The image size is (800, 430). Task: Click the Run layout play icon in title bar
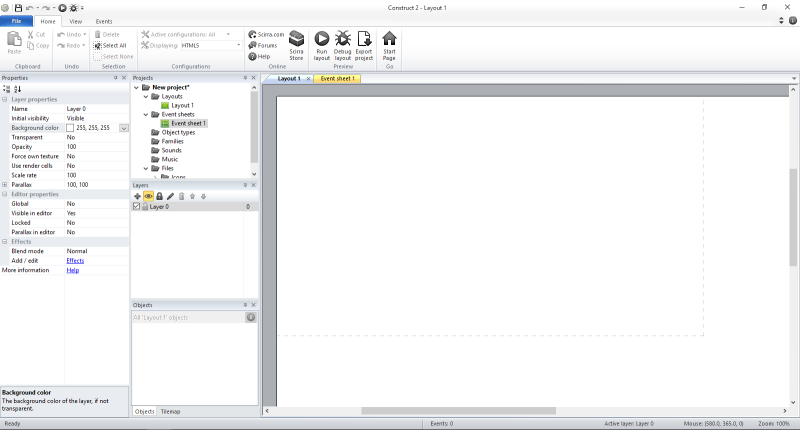62,8
